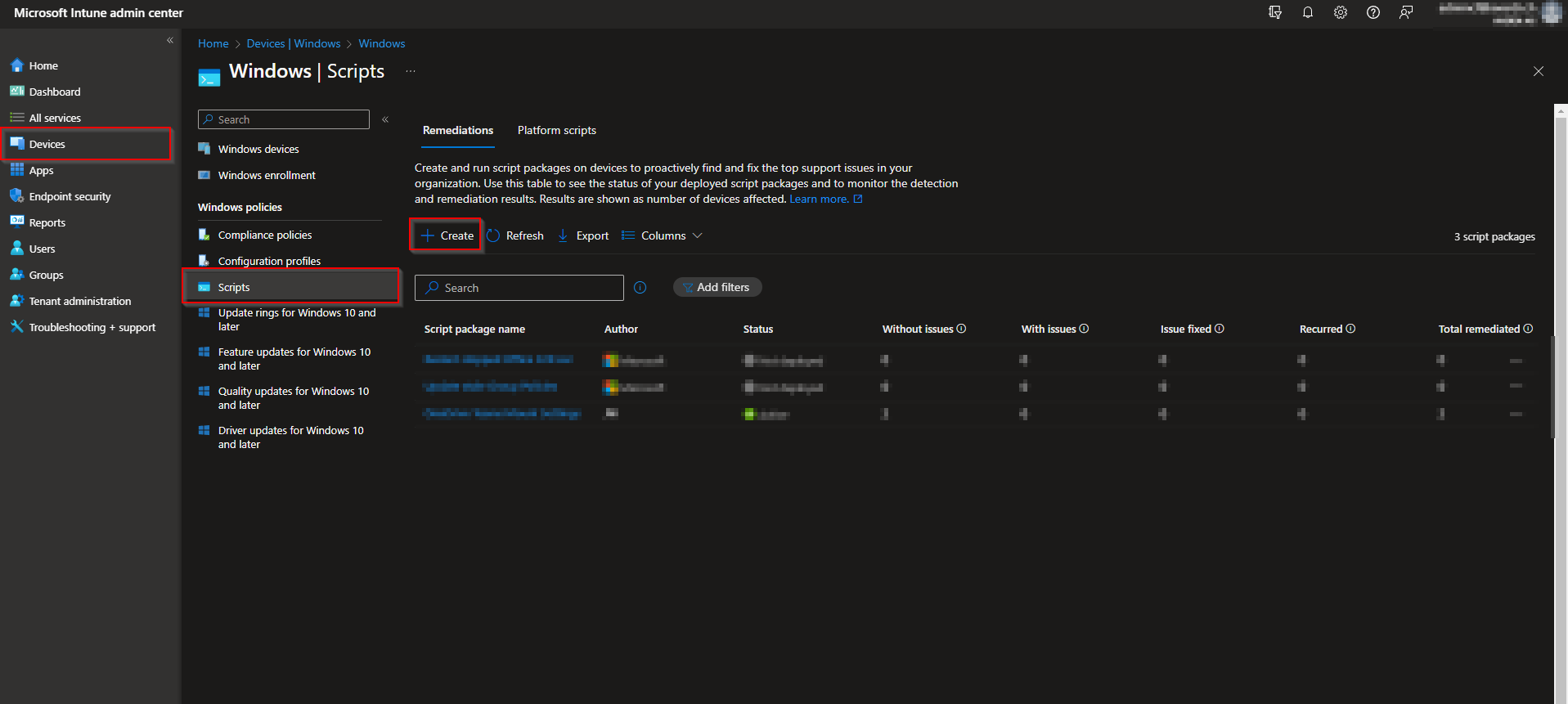Image resolution: width=1568 pixels, height=704 pixels.
Task: Open Feedback icon in top bar
Action: (x=1406, y=12)
